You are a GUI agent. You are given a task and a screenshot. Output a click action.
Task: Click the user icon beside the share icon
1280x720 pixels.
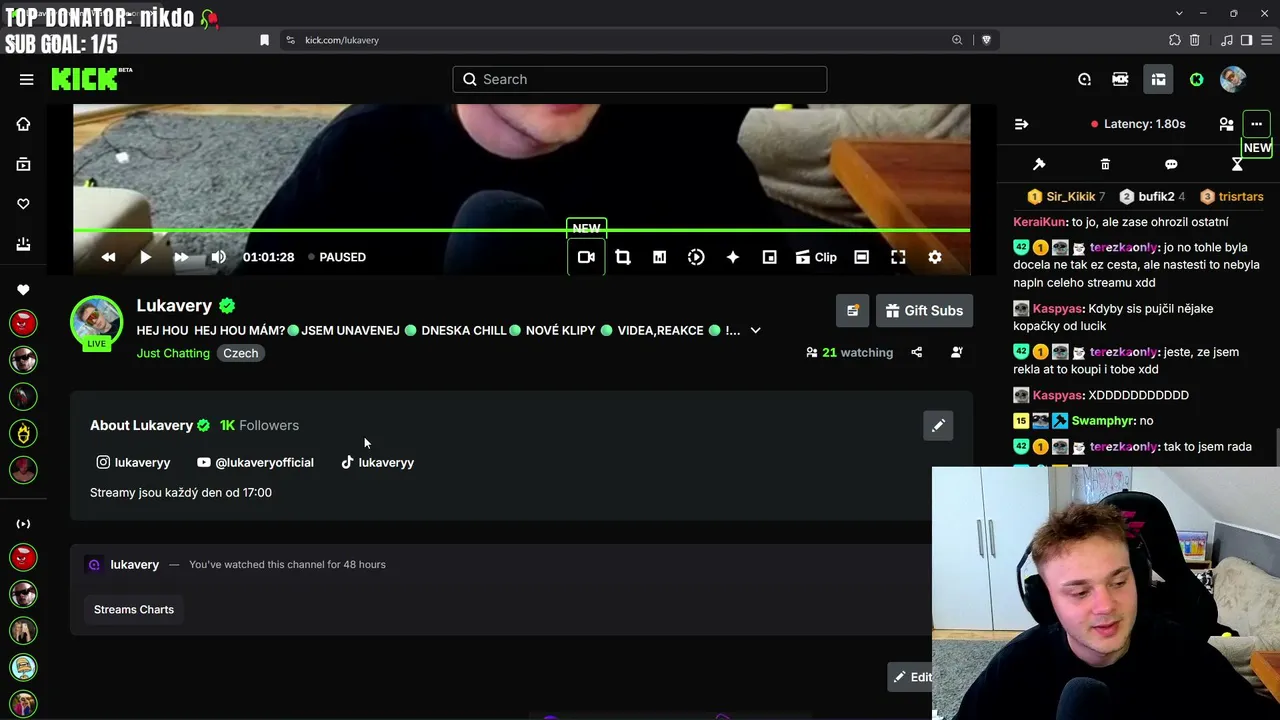(x=957, y=352)
